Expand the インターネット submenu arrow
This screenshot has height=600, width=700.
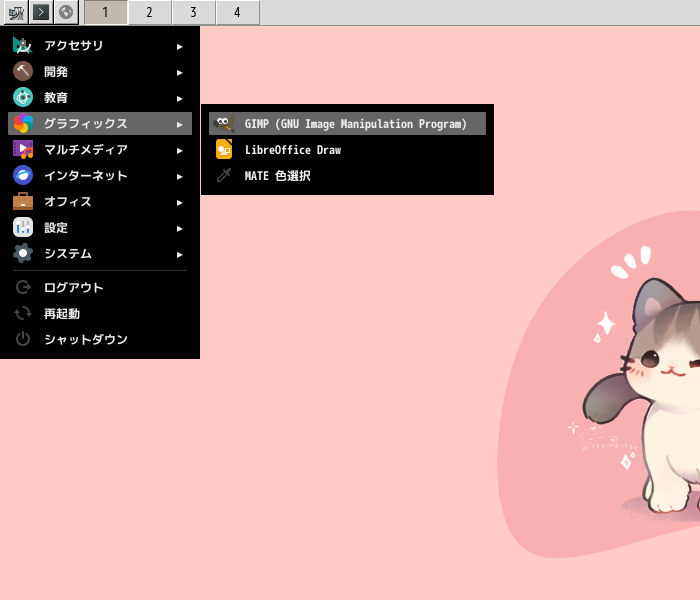[179, 177]
